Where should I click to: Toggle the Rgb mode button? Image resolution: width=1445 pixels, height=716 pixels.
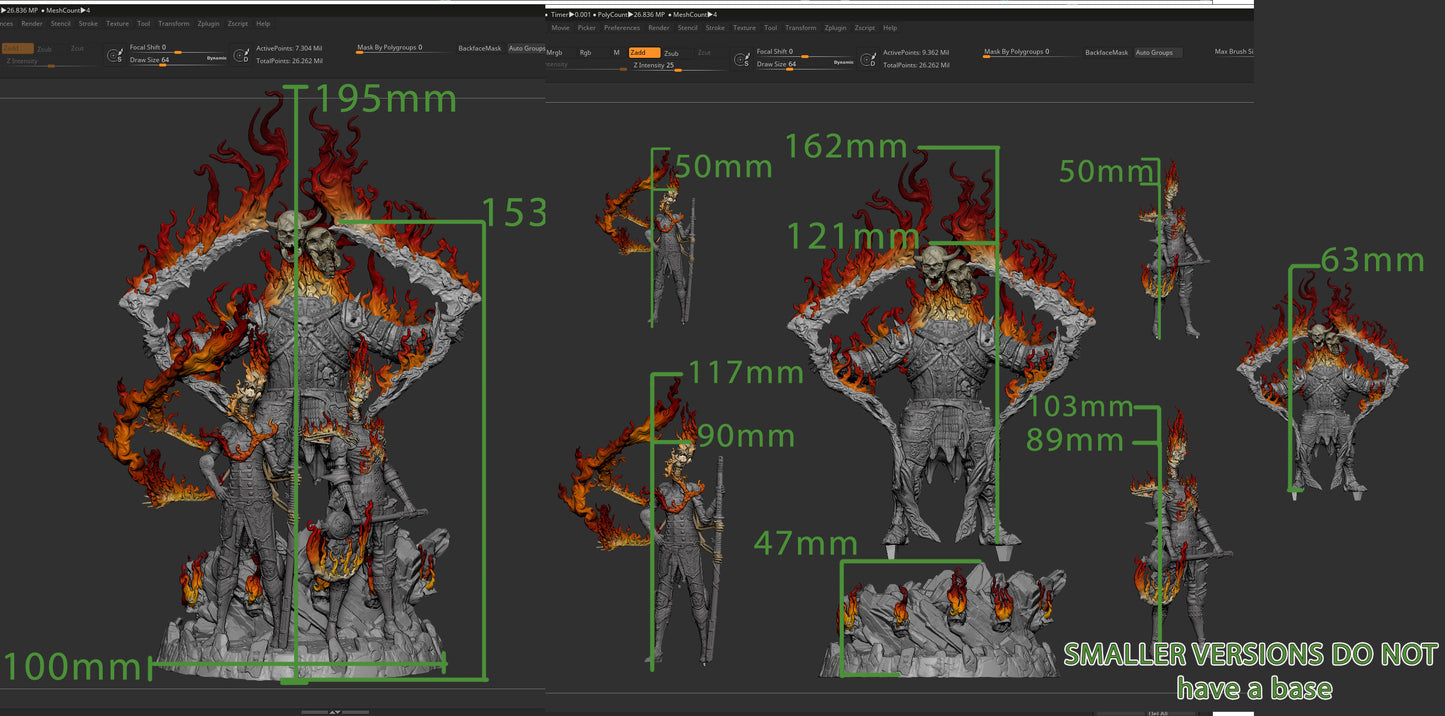pyautogui.click(x=585, y=53)
